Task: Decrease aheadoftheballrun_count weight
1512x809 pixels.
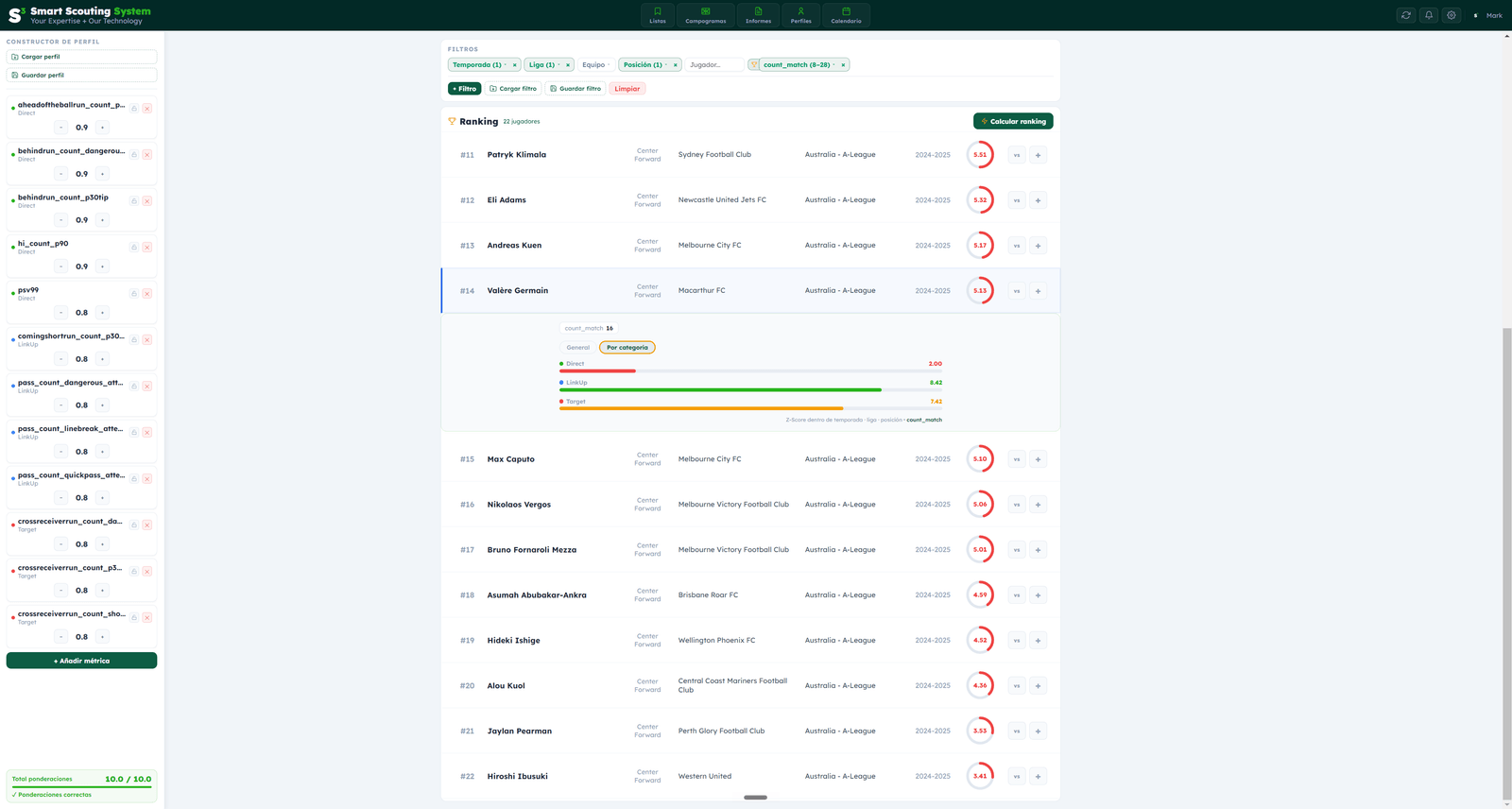Action: pos(61,128)
